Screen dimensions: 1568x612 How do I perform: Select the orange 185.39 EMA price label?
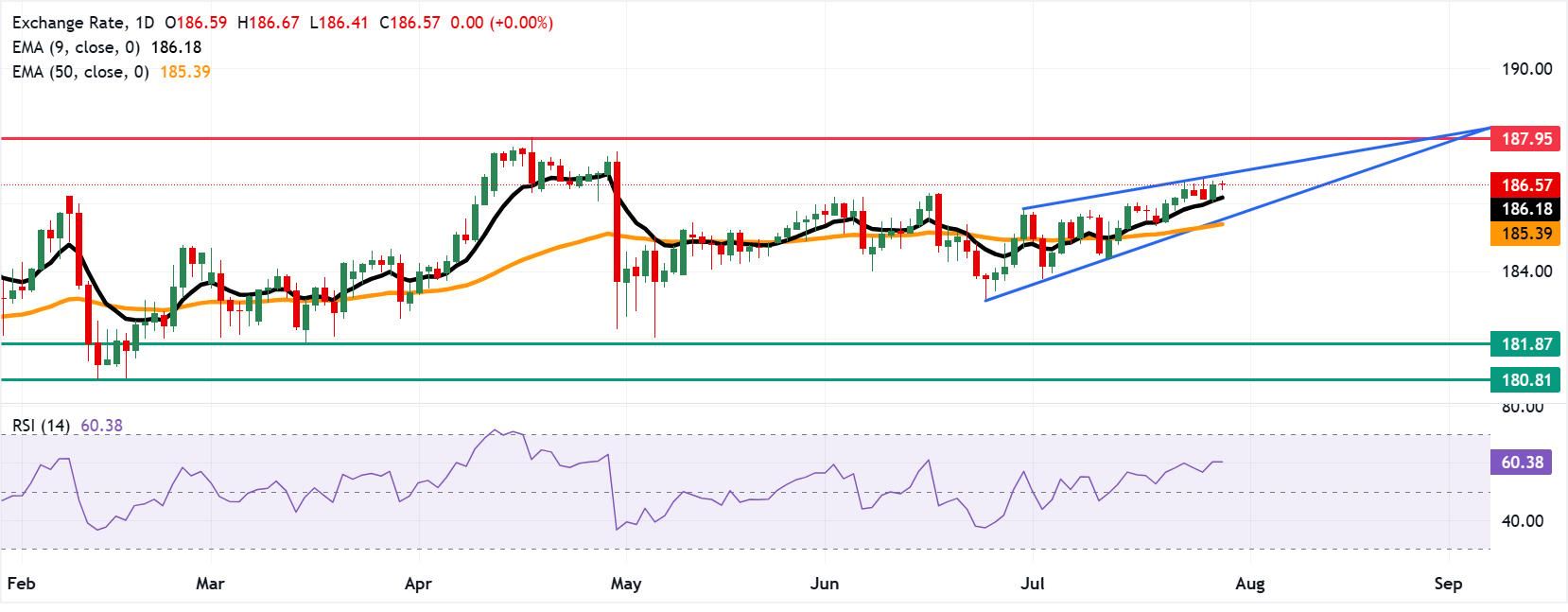(x=1527, y=234)
